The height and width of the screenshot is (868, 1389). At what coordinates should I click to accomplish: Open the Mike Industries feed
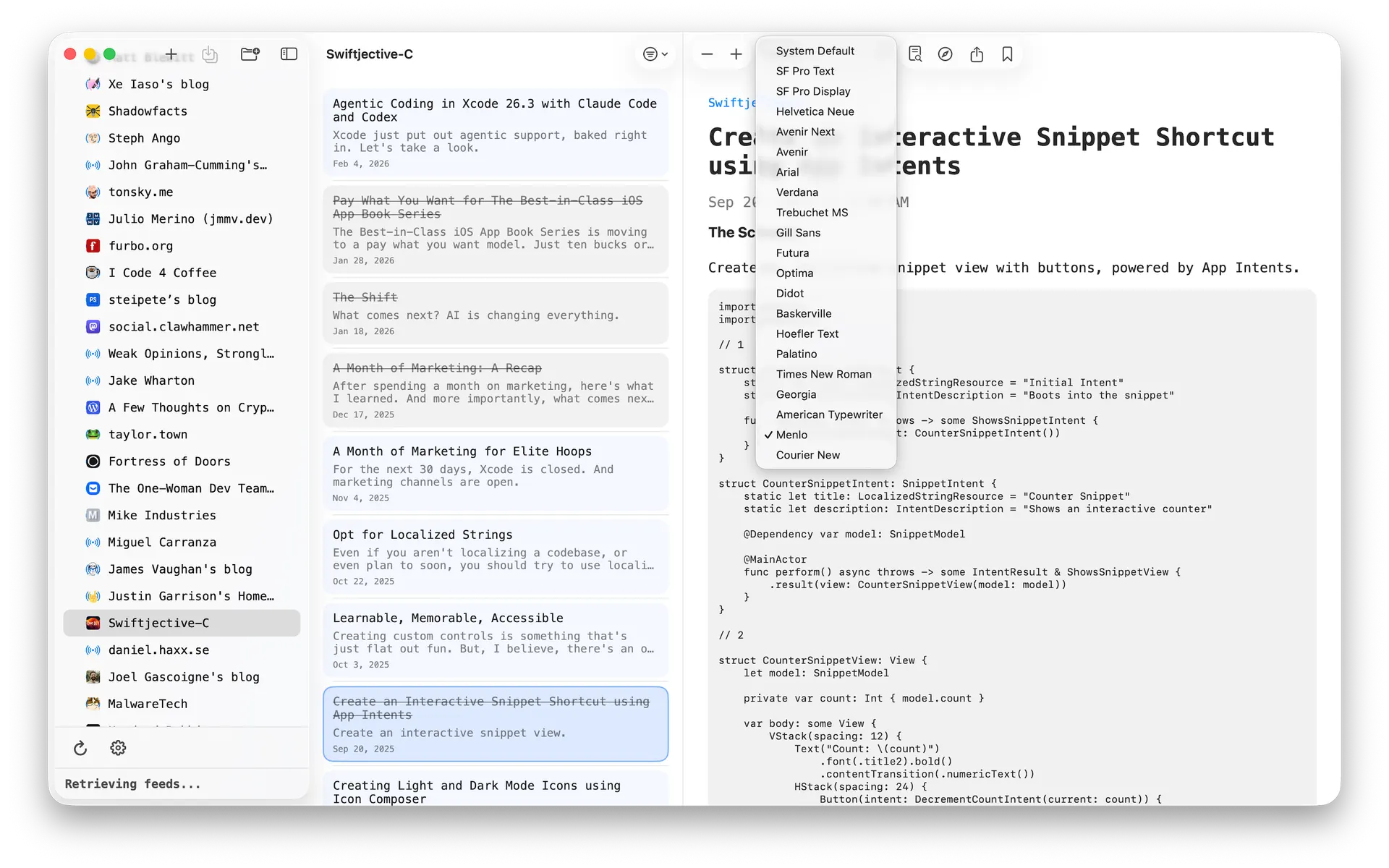pyautogui.click(x=182, y=515)
